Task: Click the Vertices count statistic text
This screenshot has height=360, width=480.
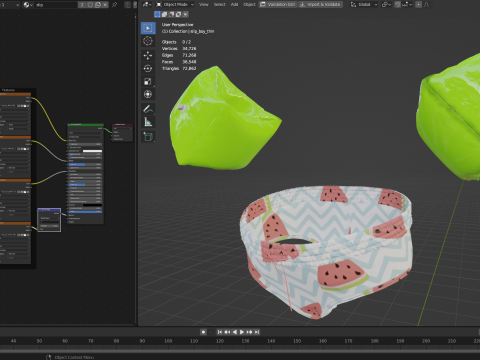Action: point(179,49)
